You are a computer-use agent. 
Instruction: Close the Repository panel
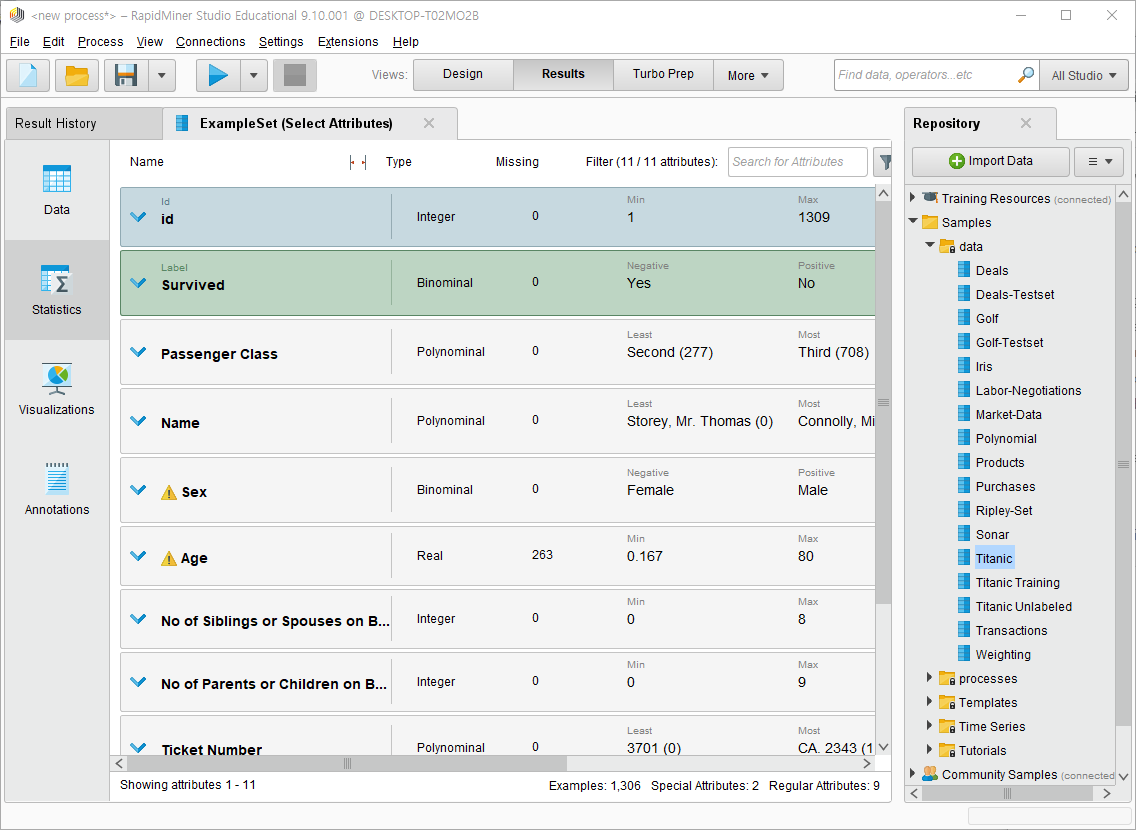coord(1025,123)
